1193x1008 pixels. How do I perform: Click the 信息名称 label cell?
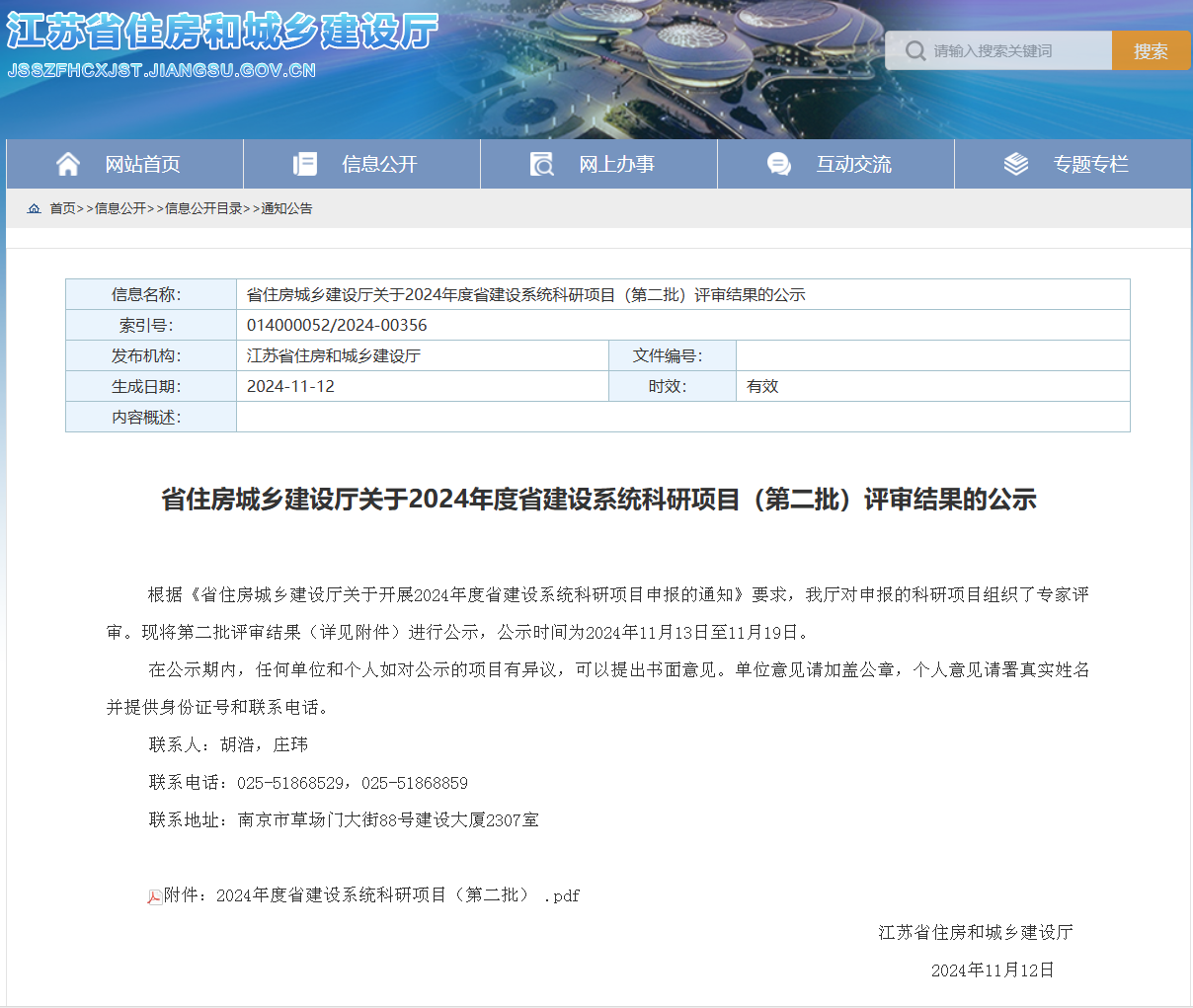(151, 294)
